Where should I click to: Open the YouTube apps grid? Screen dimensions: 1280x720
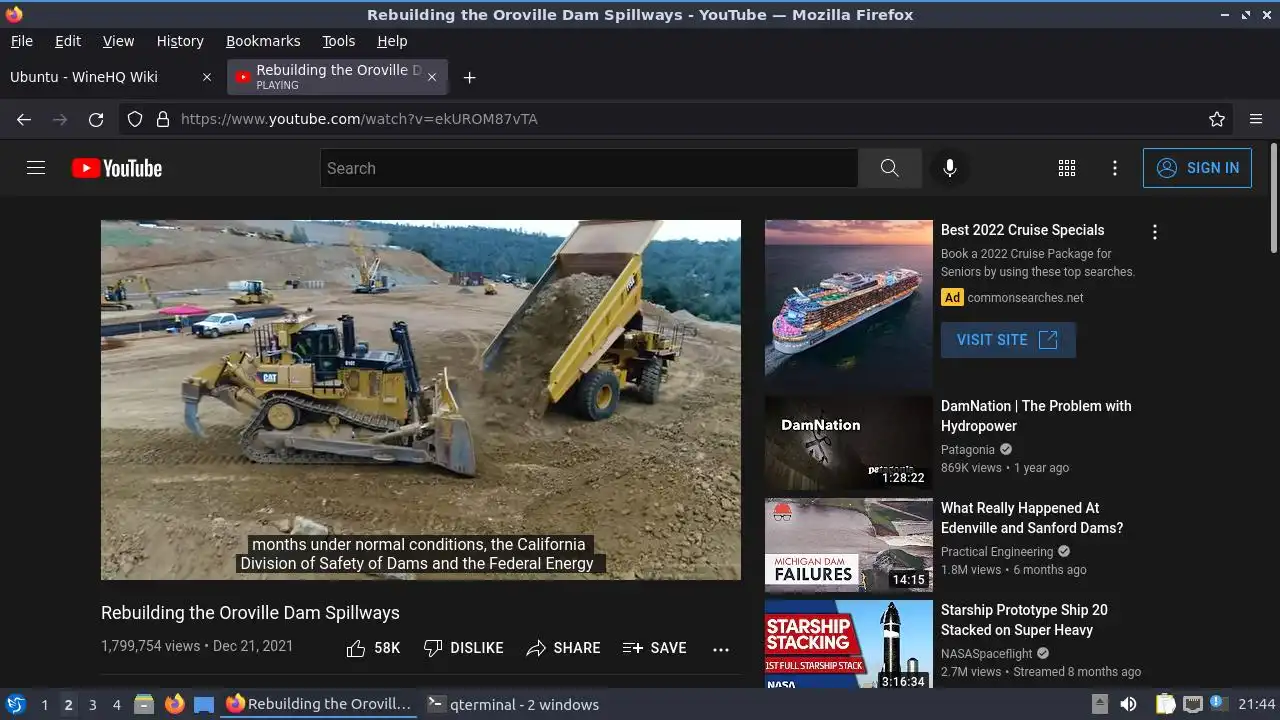(x=1067, y=168)
